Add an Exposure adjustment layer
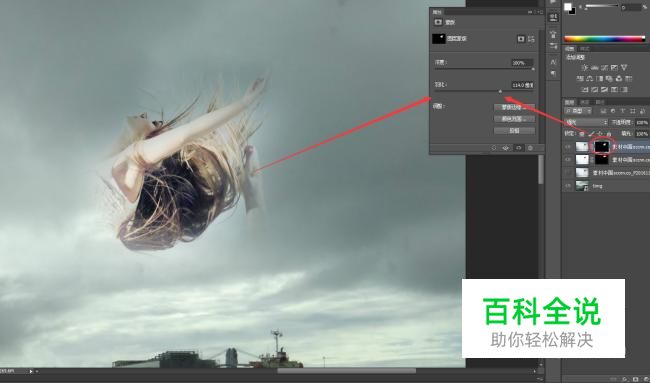Image resolution: width=650 pixels, height=383 pixels. point(614,68)
